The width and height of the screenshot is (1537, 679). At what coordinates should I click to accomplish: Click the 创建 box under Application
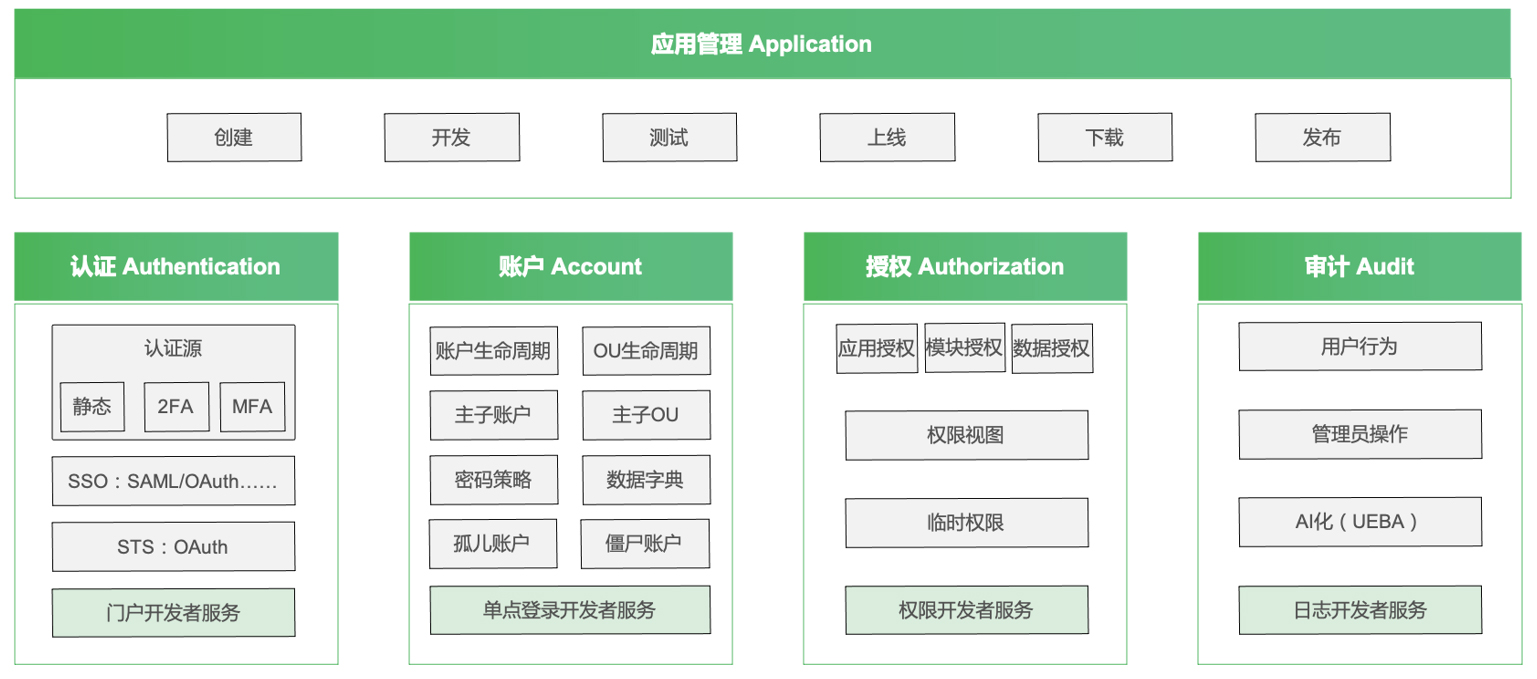234,137
